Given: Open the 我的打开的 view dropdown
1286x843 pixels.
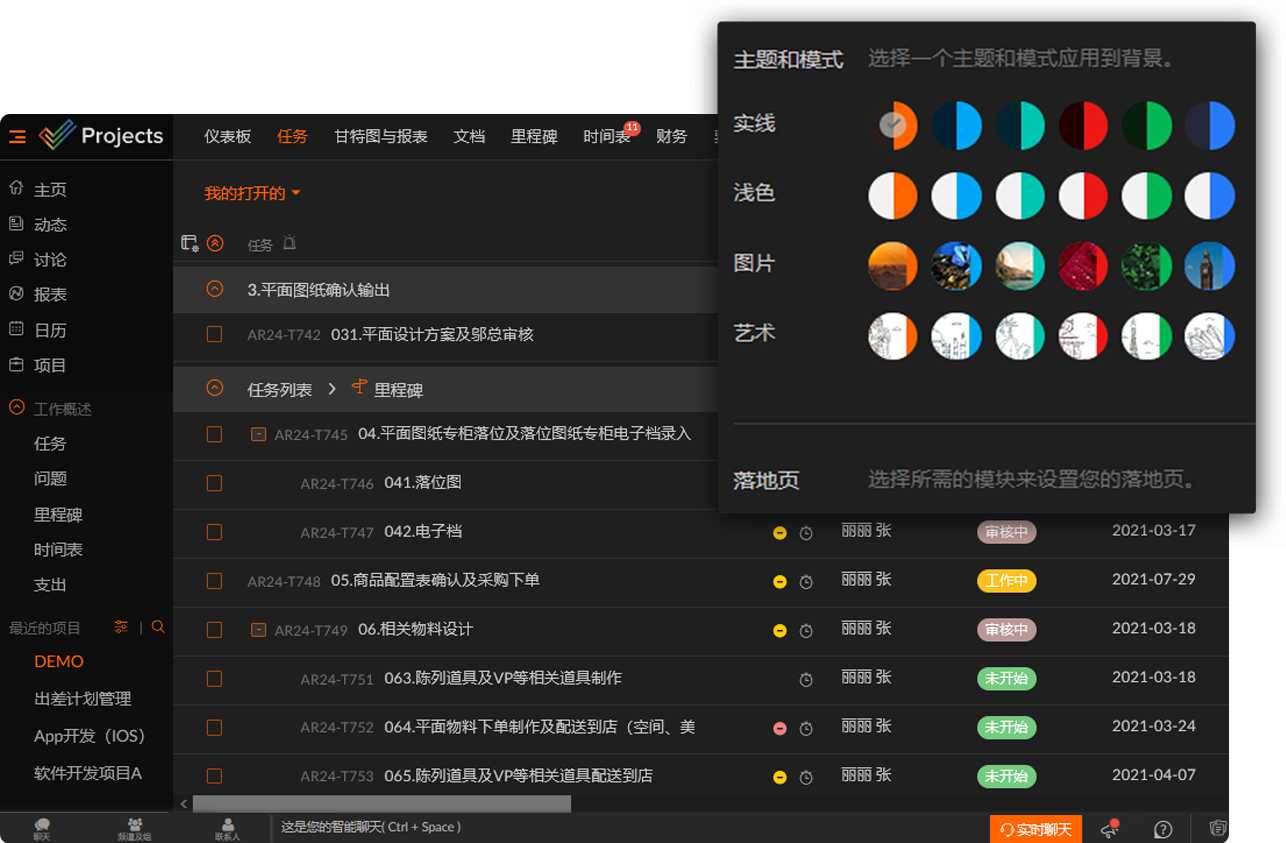Looking at the screenshot, I should point(252,193).
